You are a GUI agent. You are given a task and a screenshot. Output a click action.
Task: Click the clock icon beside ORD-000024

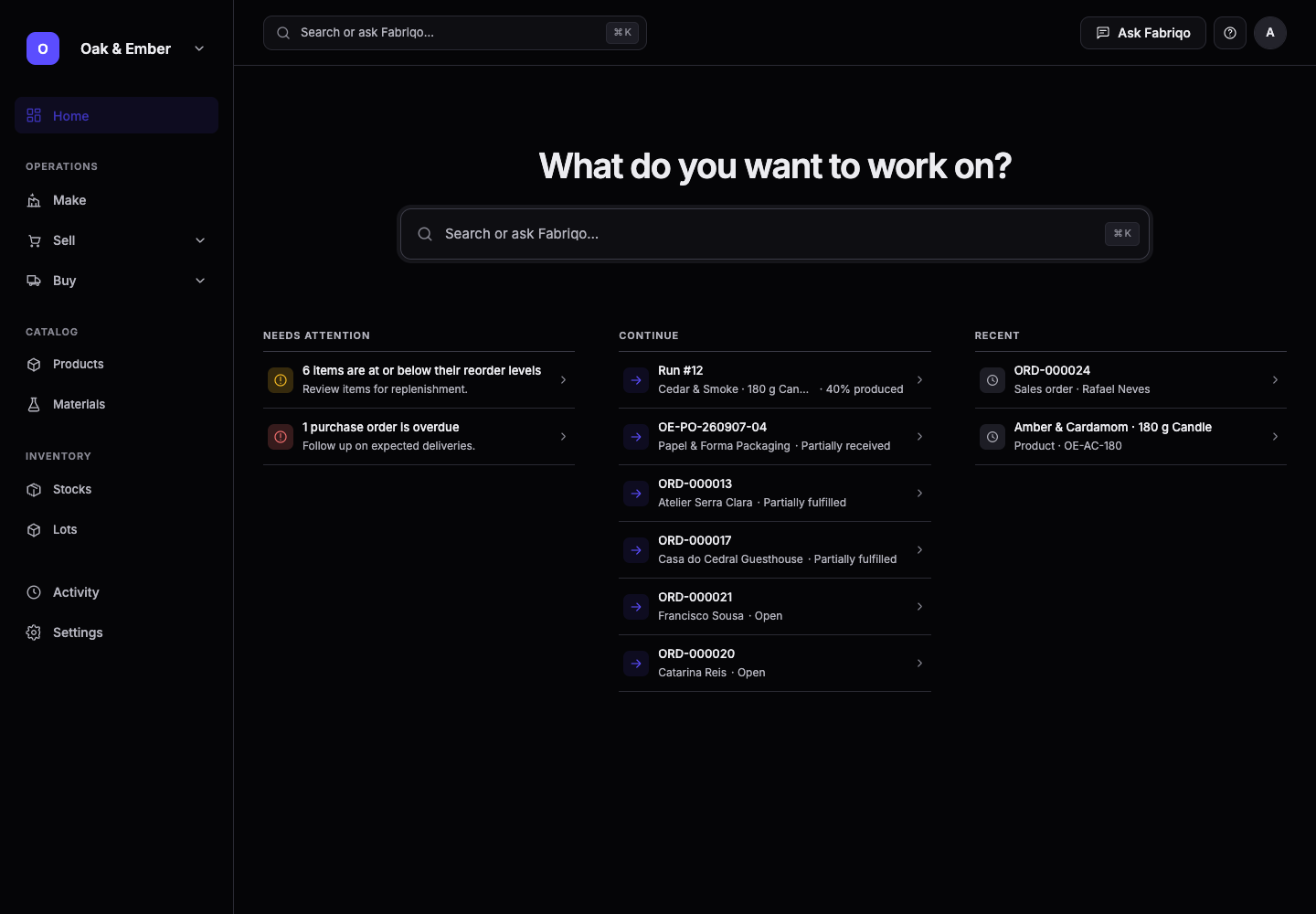pos(992,380)
